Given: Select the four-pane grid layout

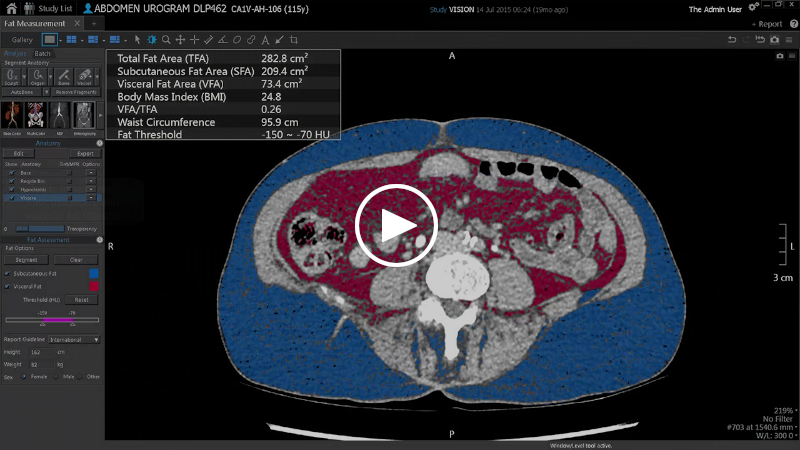Looking at the screenshot, I should click(x=71, y=39).
